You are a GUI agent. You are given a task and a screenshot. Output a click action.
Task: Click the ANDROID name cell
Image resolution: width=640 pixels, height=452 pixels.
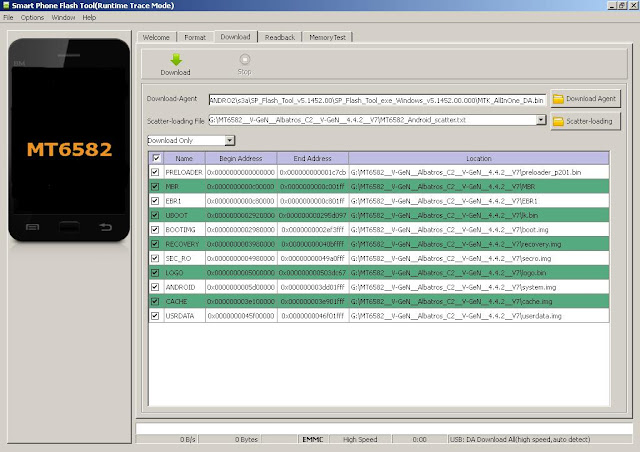(184, 287)
